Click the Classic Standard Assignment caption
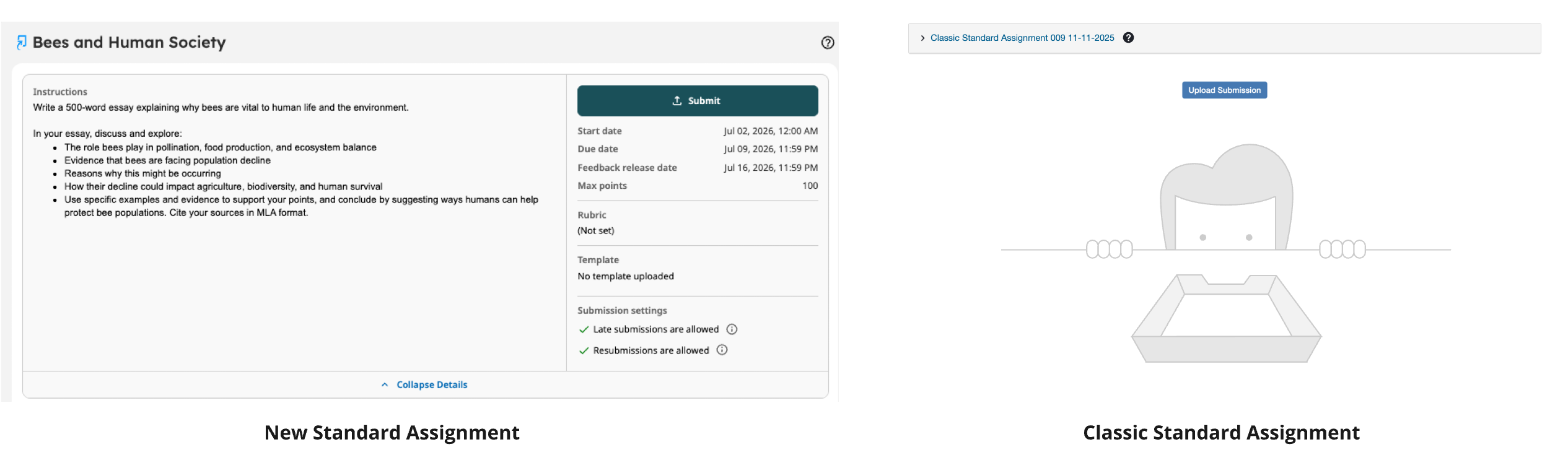The image size is (1568, 465). (x=1221, y=432)
